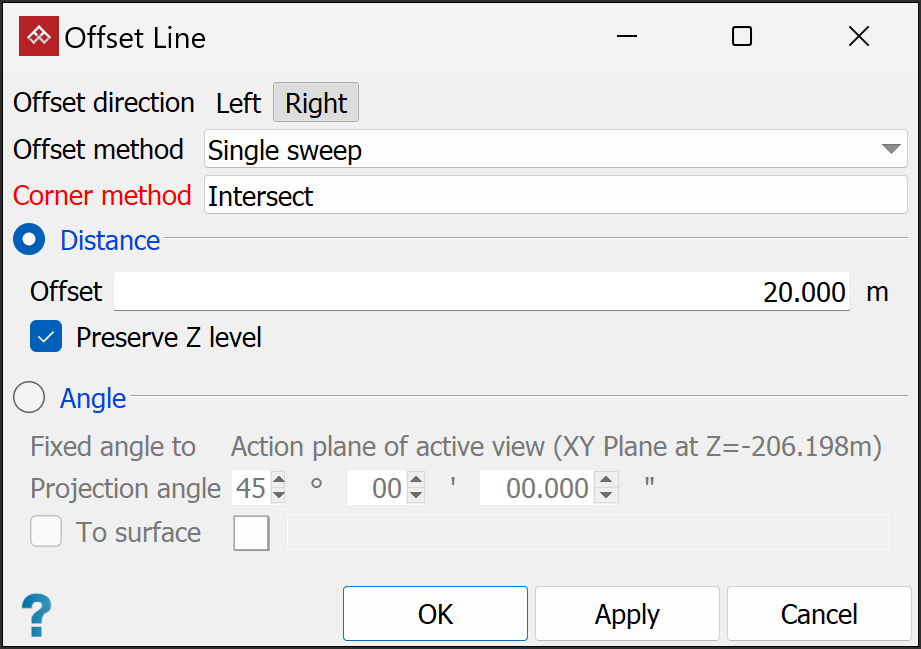Increase the seconds spinner value
Screen dimensions: 921x649
pos(606,481)
